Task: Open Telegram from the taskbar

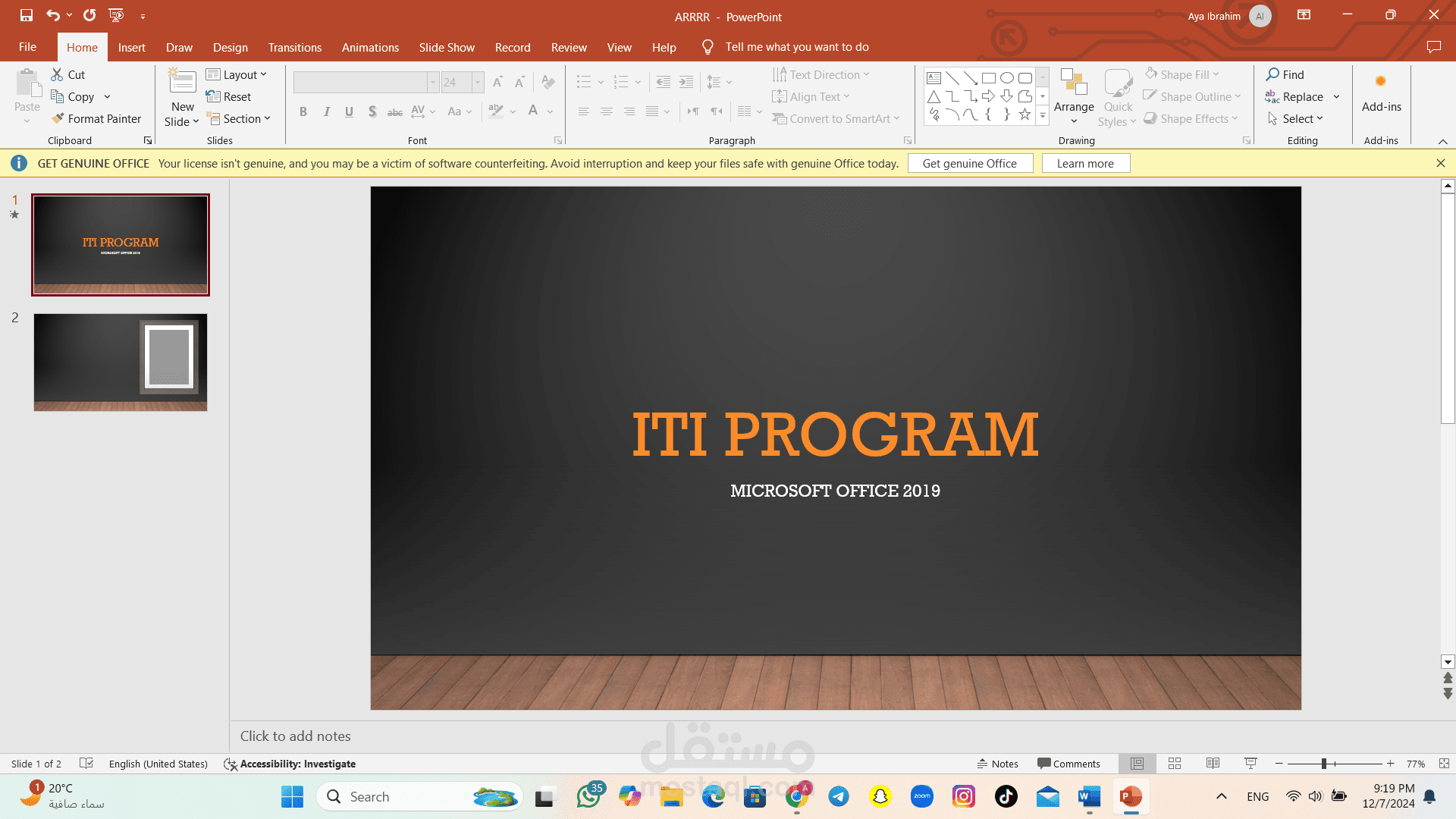Action: (838, 796)
